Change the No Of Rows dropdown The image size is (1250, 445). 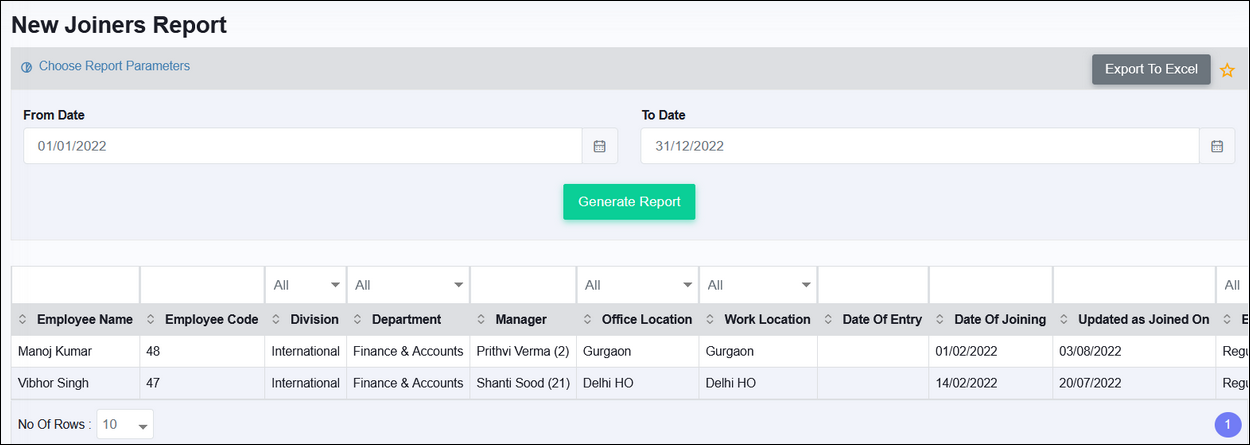point(125,425)
